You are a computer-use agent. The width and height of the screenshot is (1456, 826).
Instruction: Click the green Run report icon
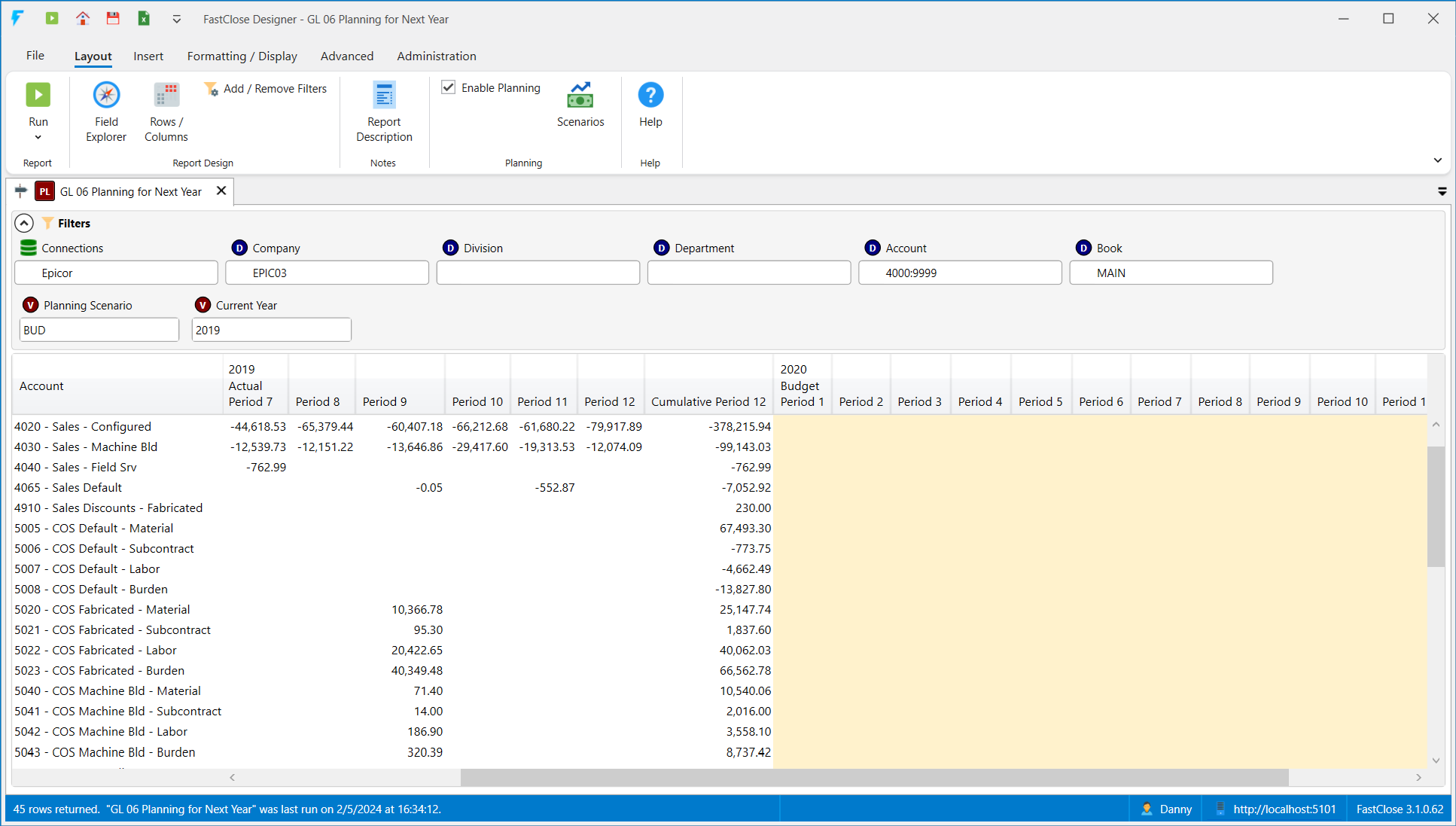tap(38, 96)
